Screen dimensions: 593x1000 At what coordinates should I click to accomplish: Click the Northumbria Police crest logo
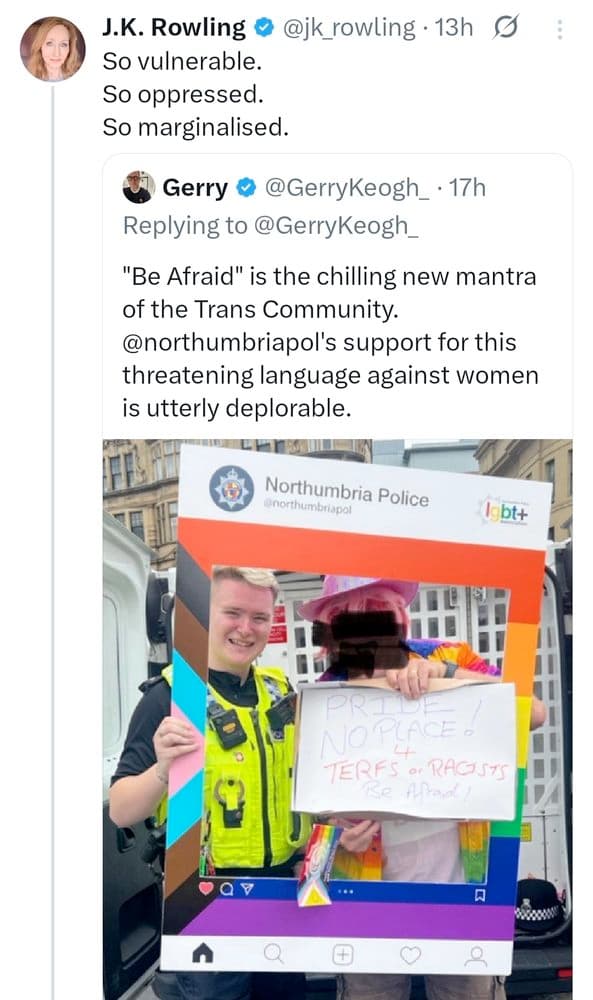pos(231,488)
